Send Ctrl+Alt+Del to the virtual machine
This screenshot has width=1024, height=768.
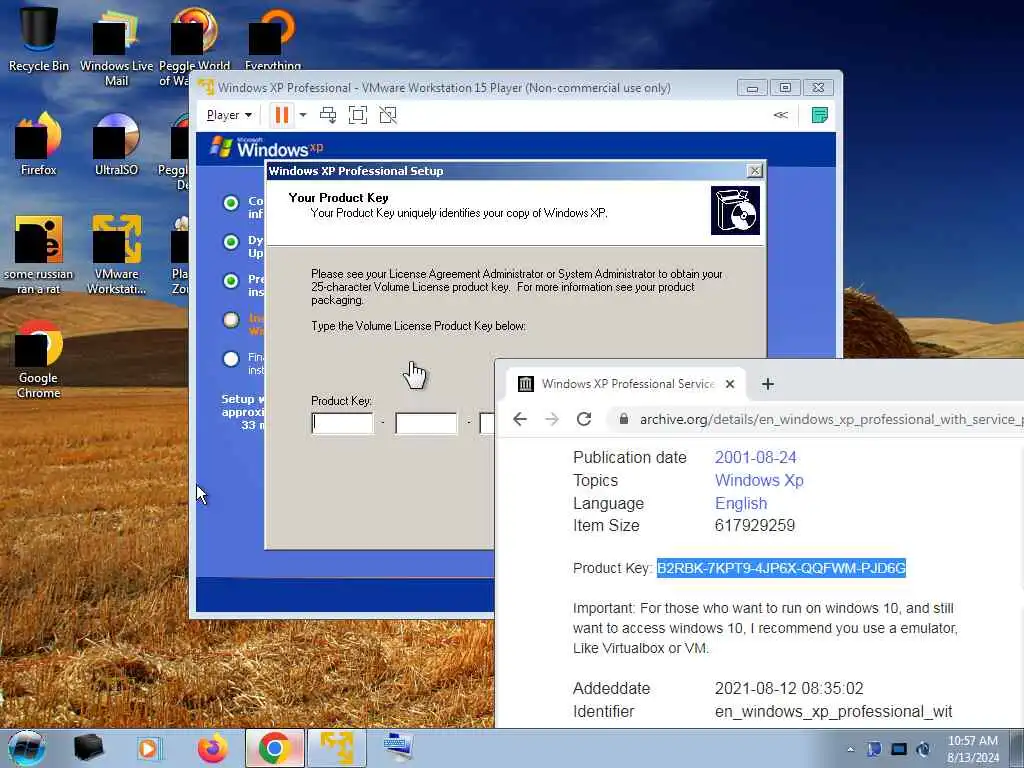click(x=328, y=116)
